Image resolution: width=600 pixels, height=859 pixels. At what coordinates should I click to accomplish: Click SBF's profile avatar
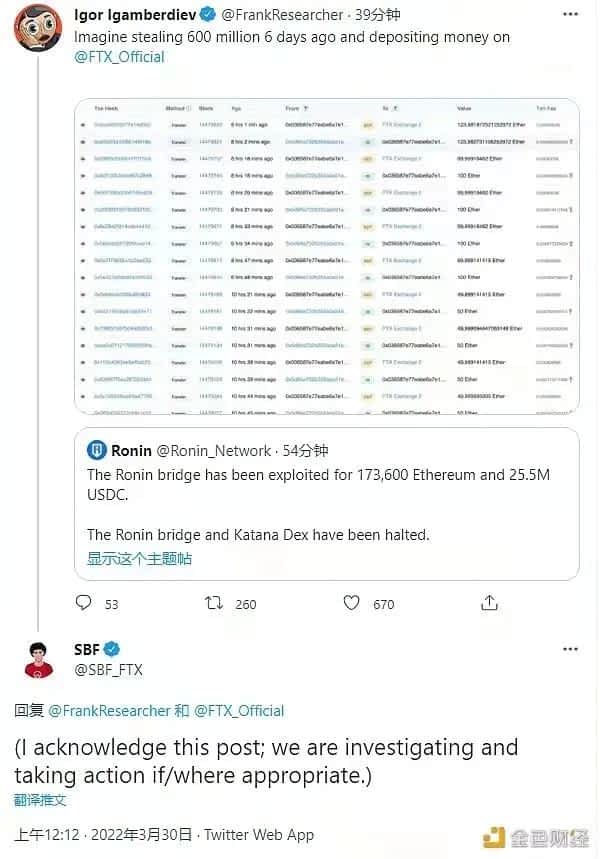(37, 659)
